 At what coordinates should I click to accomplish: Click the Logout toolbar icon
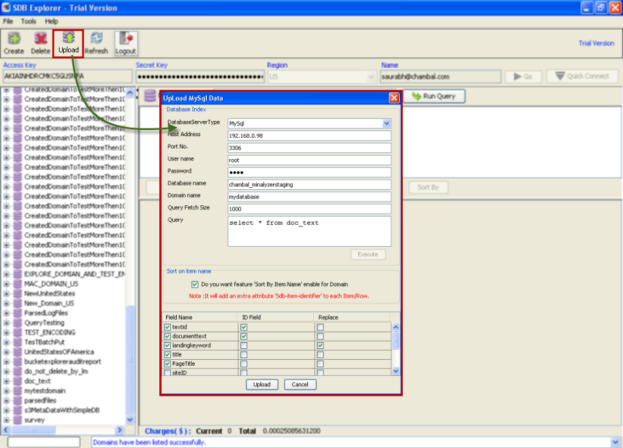tap(126, 43)
